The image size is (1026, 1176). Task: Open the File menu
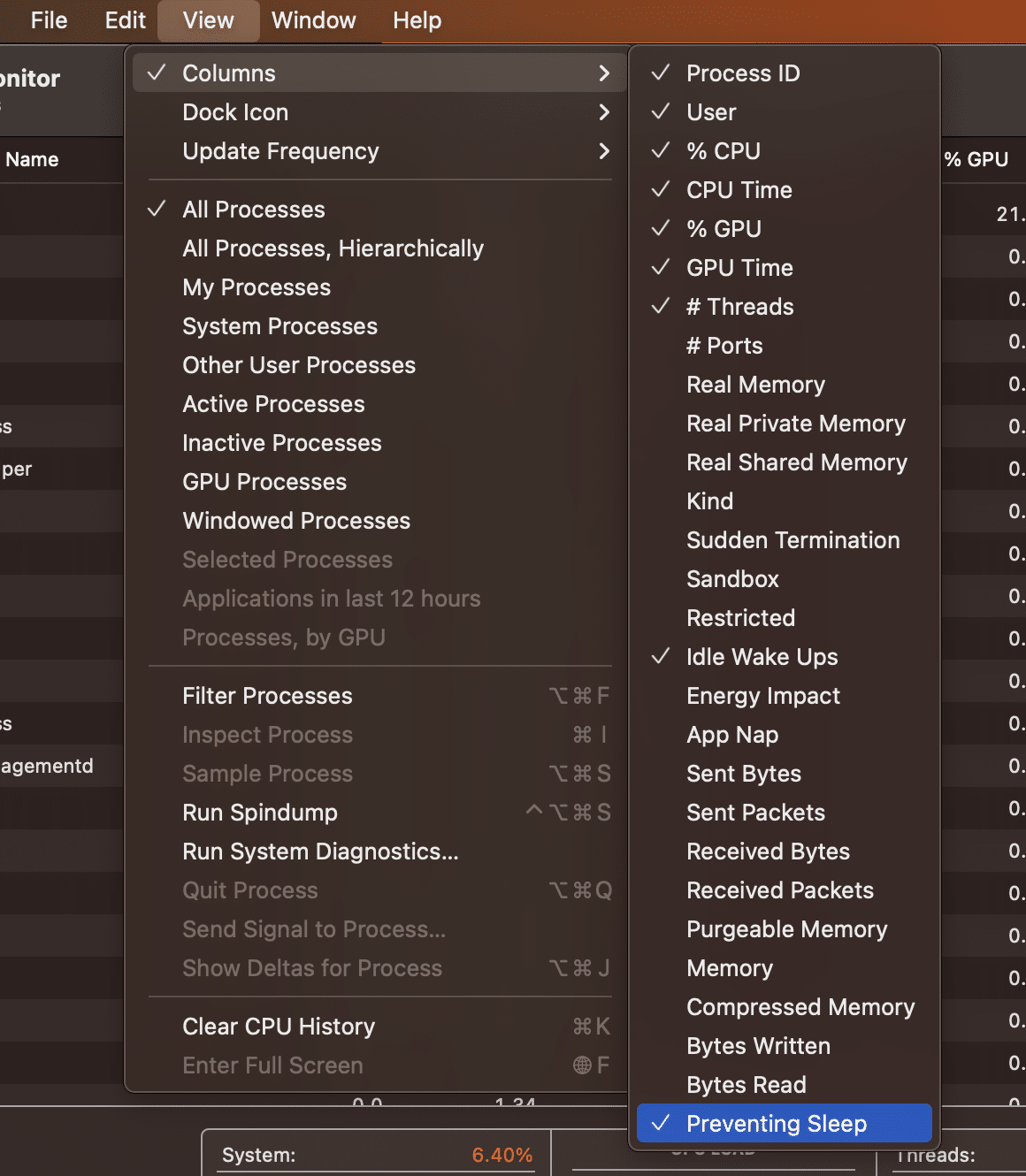(49, 20)
